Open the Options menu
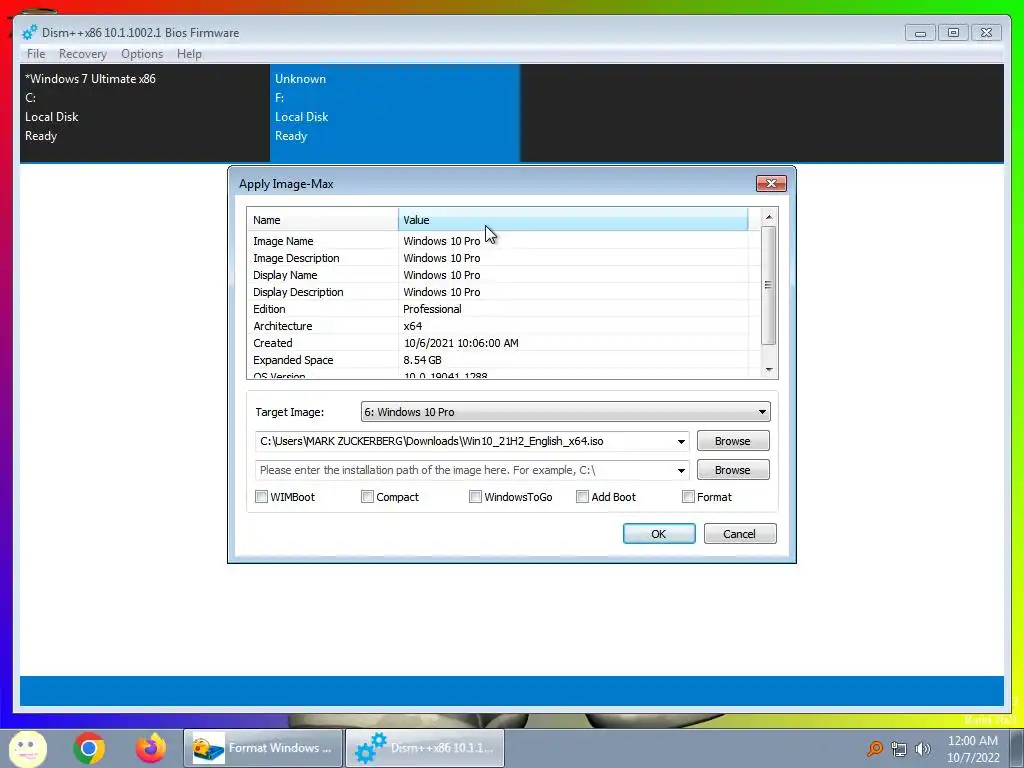Viewport: 1024px width, 768px height. 142,54
